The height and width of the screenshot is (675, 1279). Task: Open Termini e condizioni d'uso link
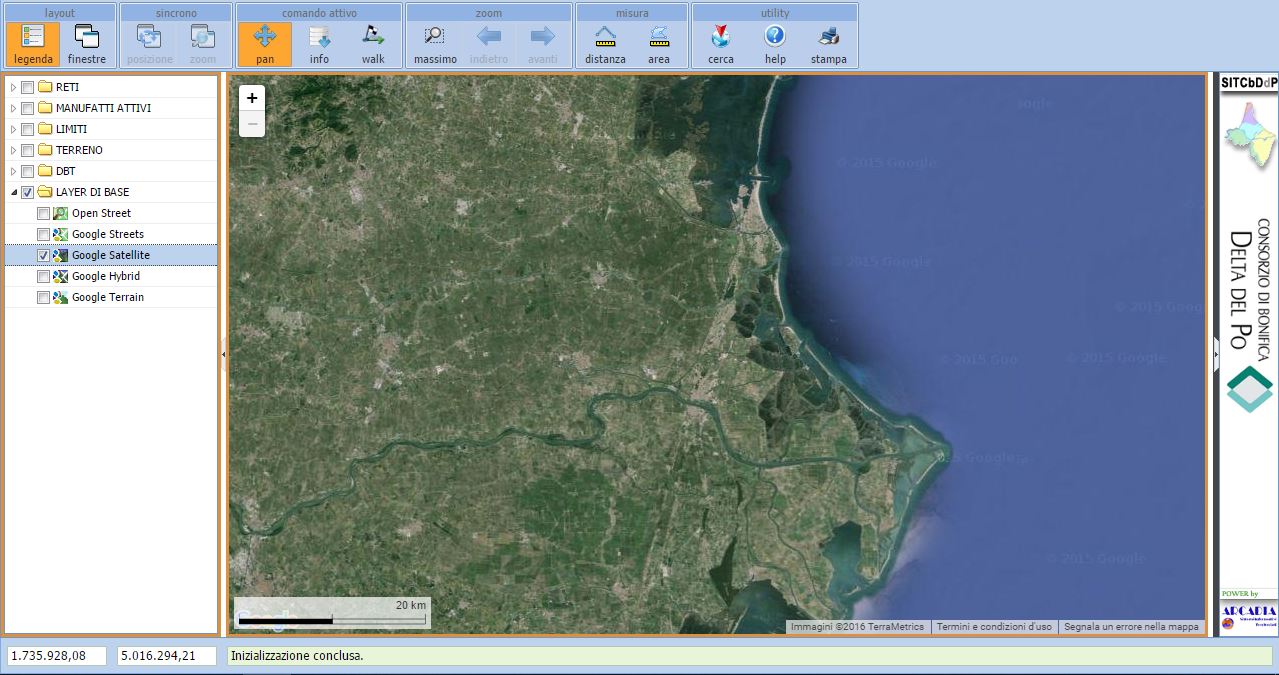pyautogui.click(x=994, y=627)
